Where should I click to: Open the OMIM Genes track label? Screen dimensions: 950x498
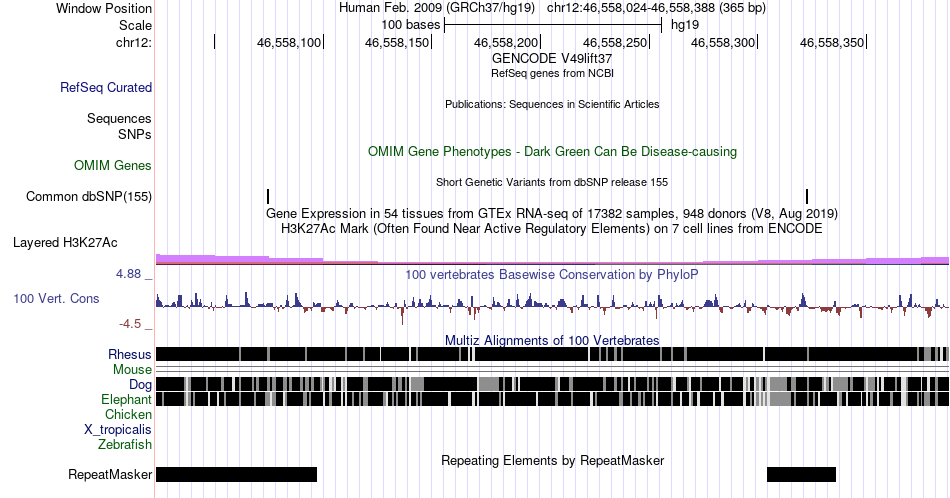(113, 165)
